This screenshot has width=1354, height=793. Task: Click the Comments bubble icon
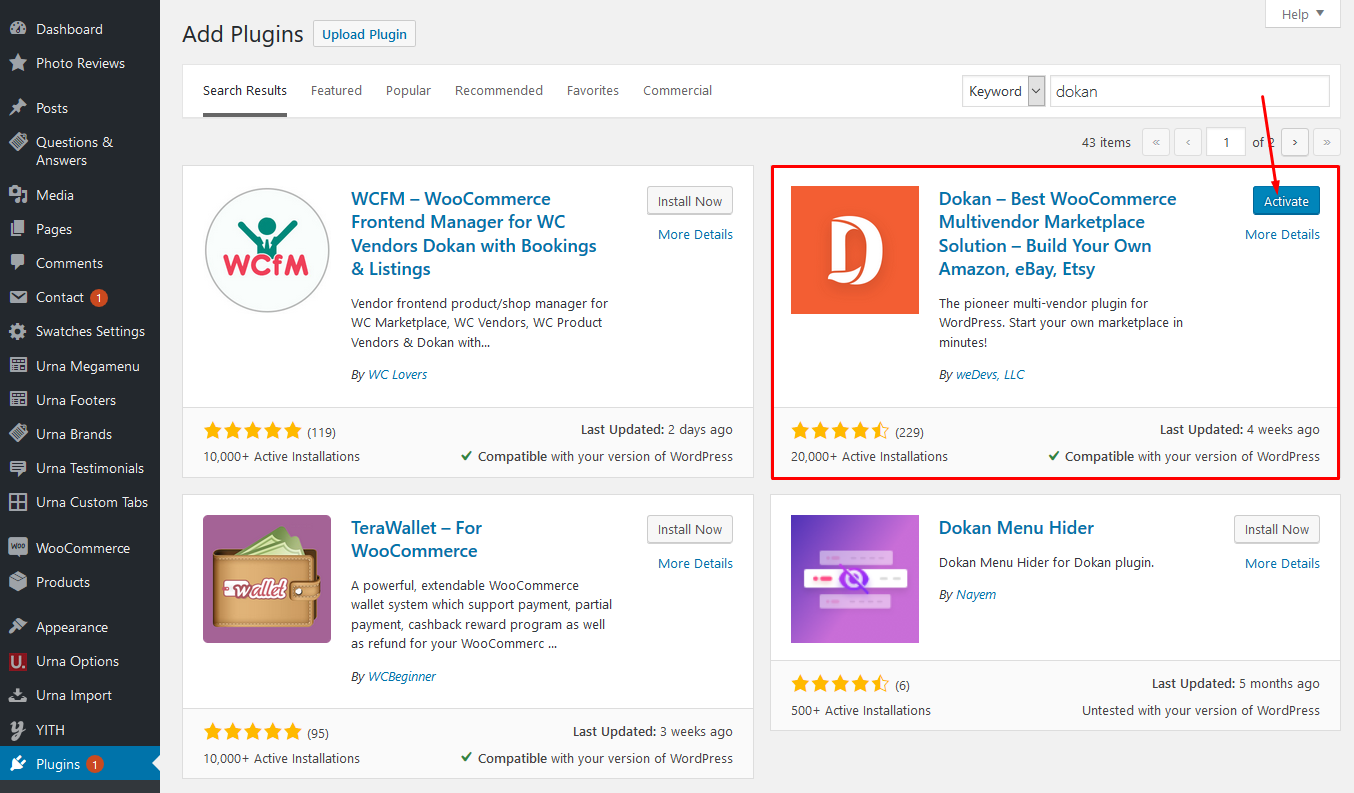tap(18, 263)
